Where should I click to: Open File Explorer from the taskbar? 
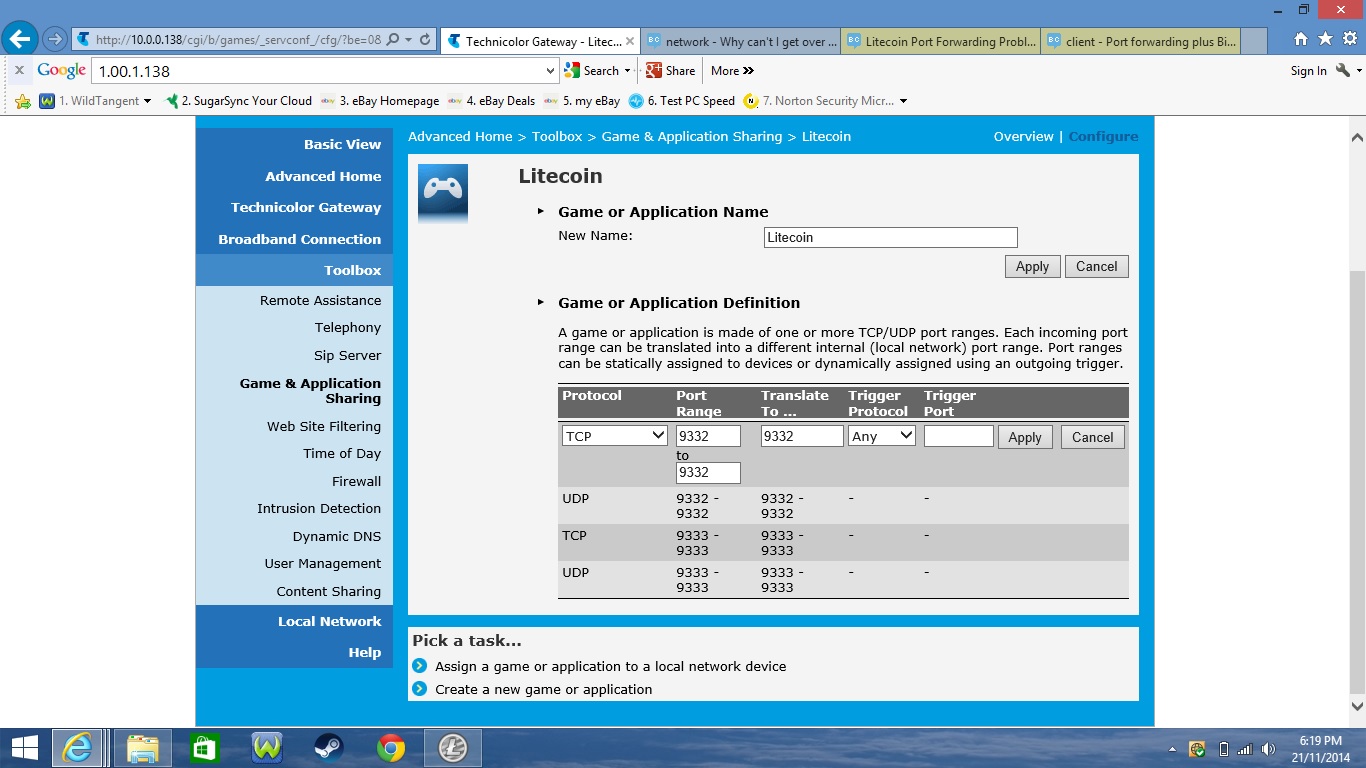point(143,748)
